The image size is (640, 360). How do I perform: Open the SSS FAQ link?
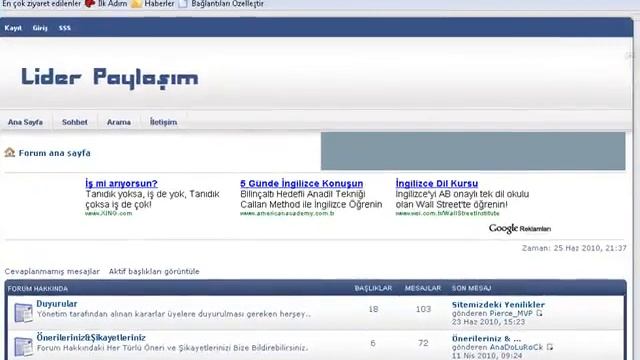click(64, 28)
